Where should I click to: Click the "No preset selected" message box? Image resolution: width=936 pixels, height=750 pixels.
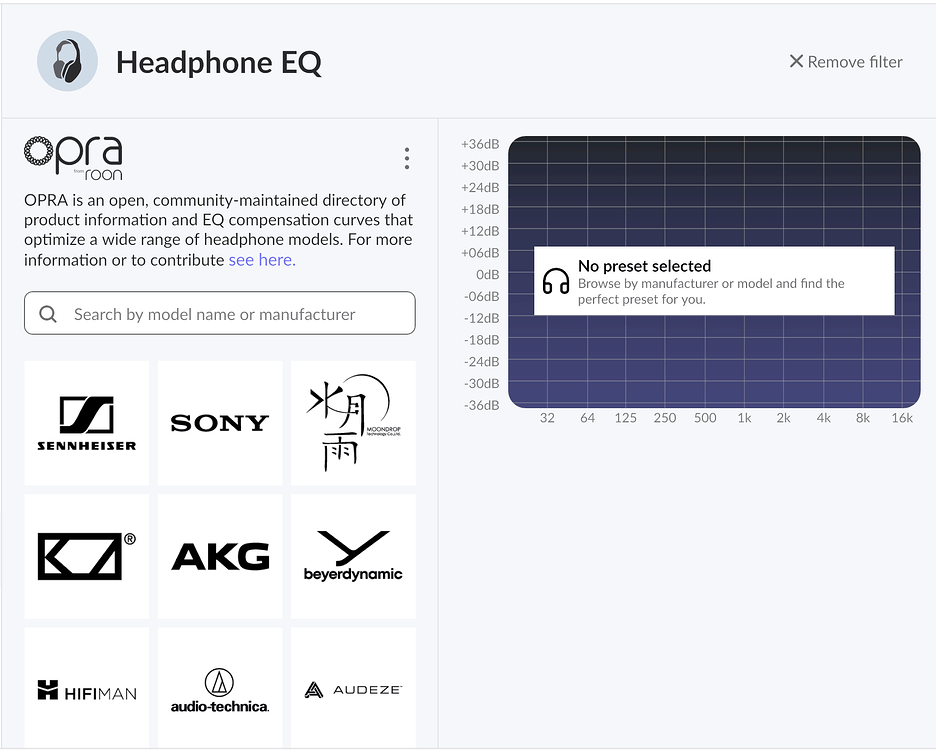(714, 281)
